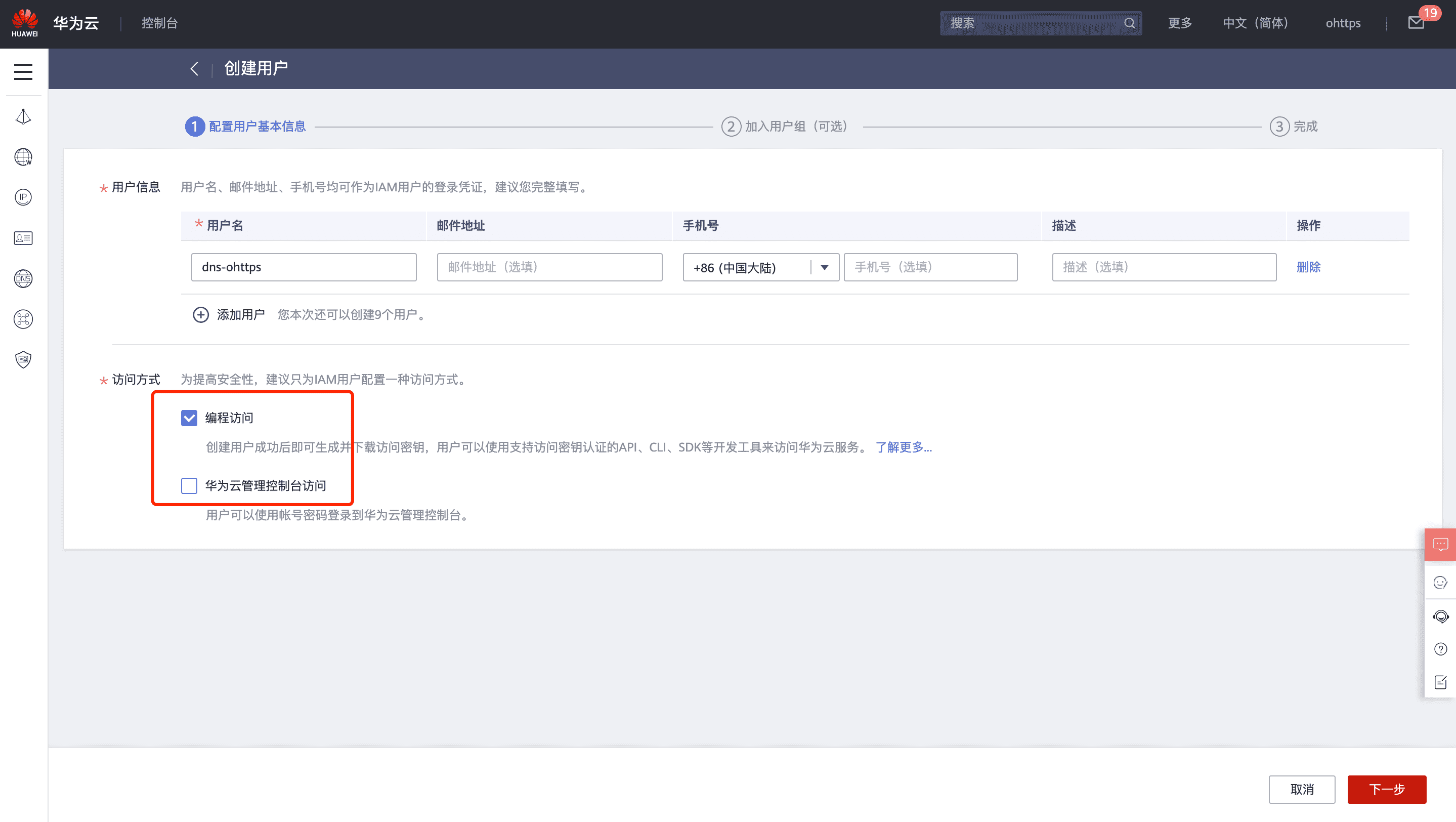Open the sailboat service icon in sidebar

tap(23, 116)
